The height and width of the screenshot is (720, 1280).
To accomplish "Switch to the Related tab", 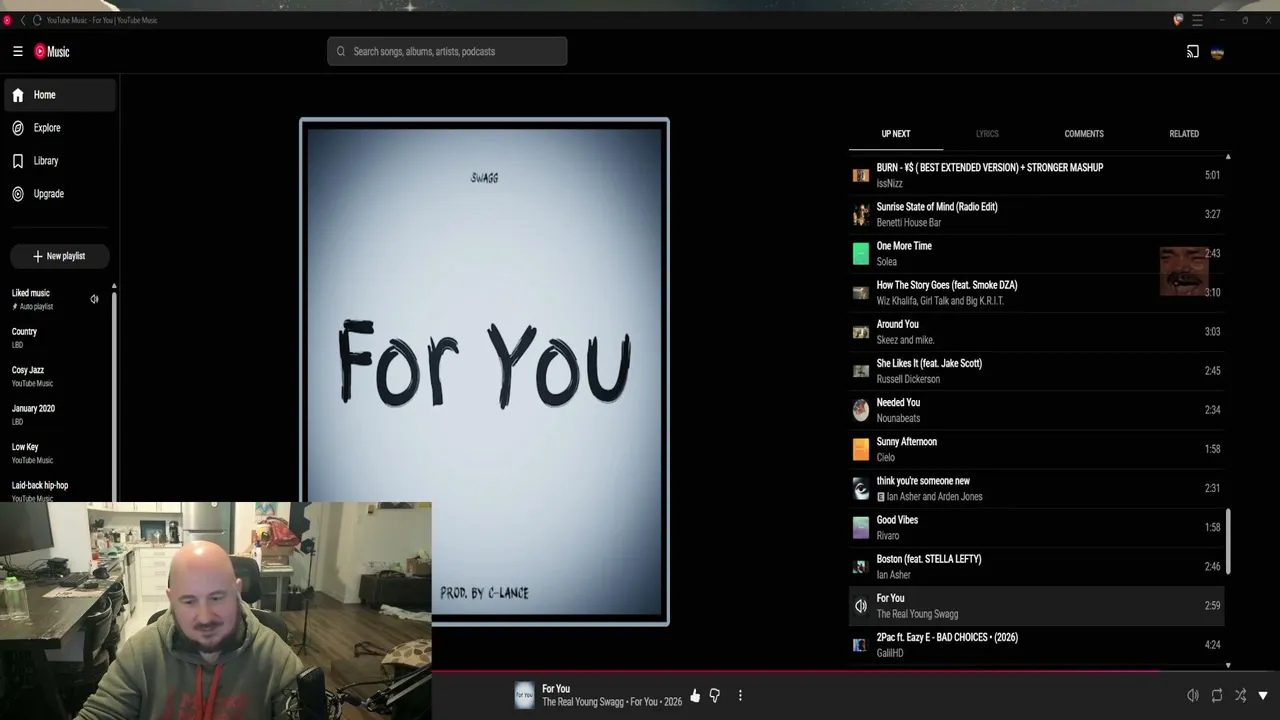I will 1184,134.
